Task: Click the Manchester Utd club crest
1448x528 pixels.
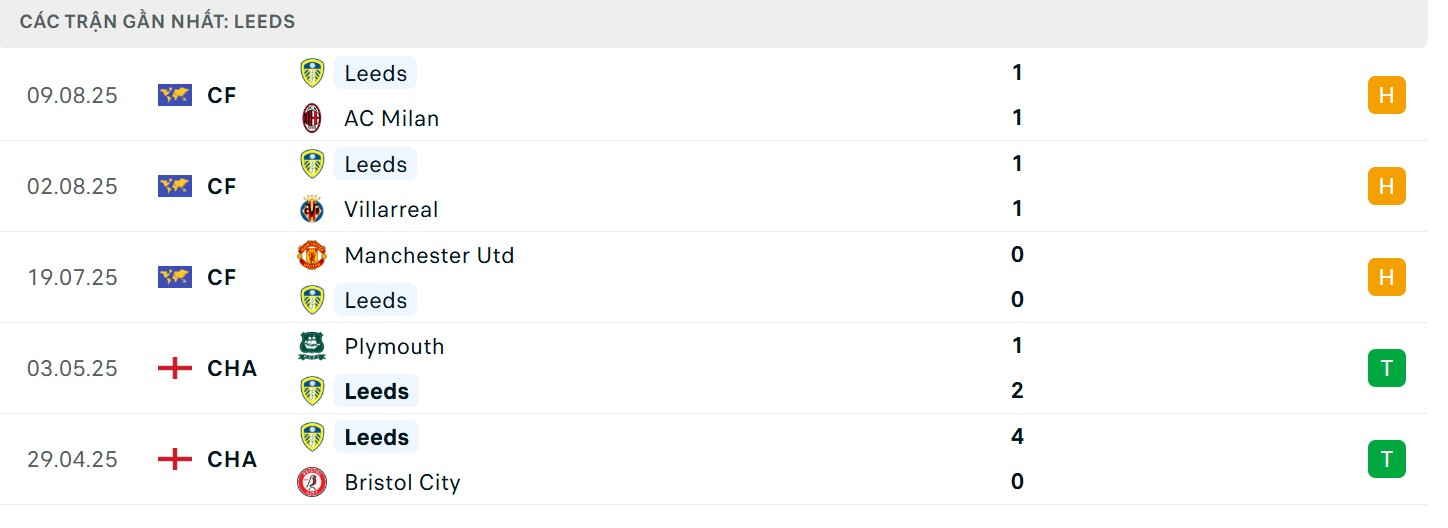Action: (x=312, y=255)
